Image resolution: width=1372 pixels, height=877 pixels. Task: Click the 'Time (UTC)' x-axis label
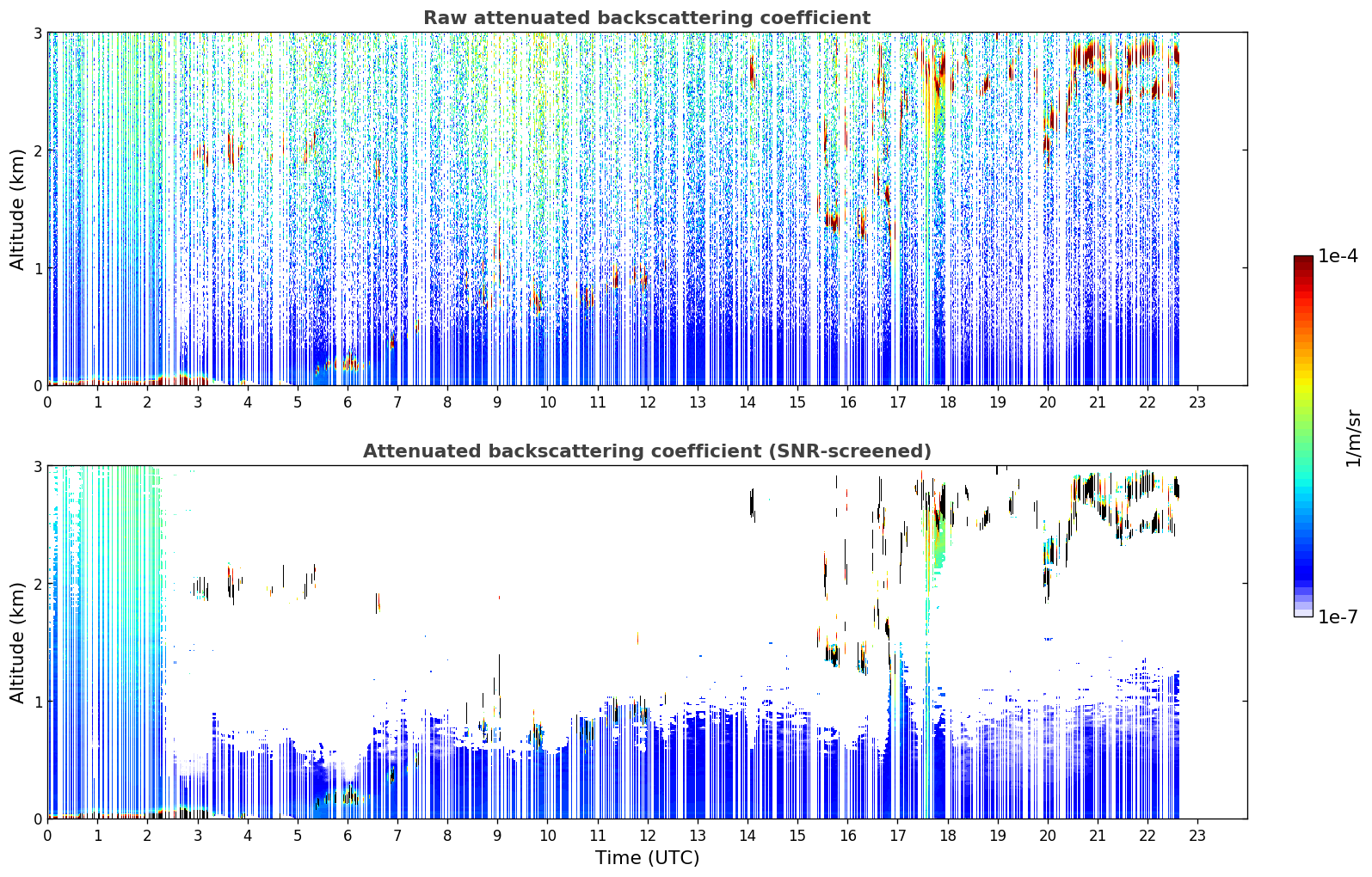[x=647, y=857]
